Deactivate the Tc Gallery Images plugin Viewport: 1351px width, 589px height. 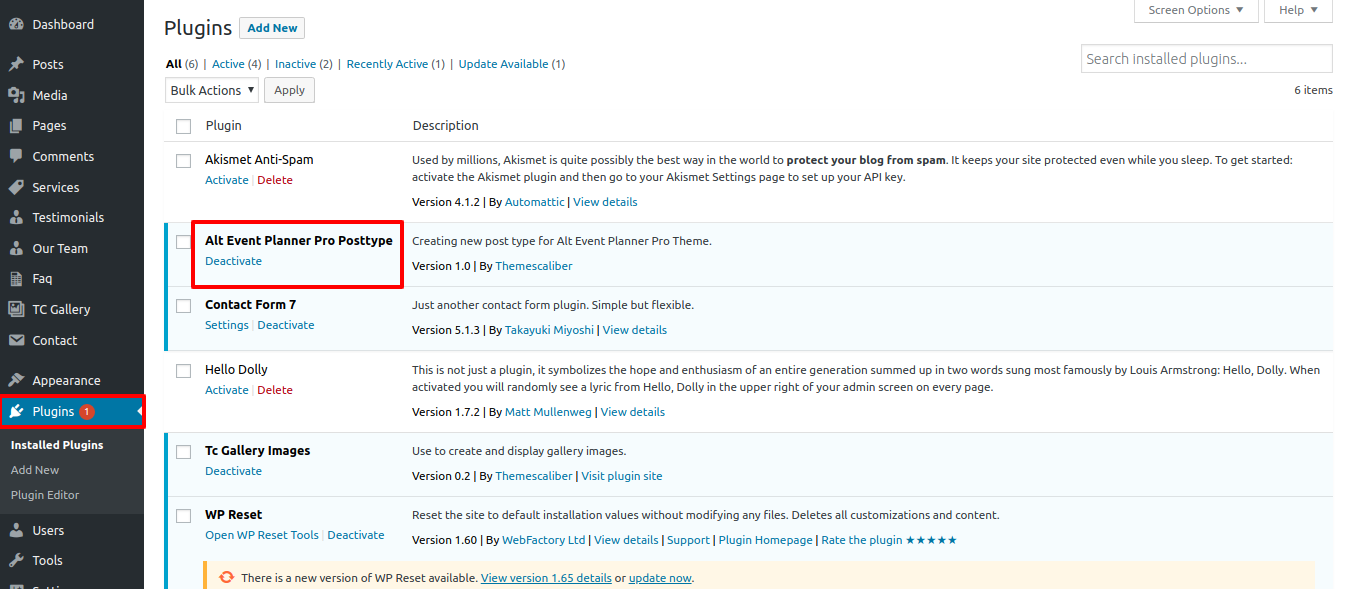point(233,471)
